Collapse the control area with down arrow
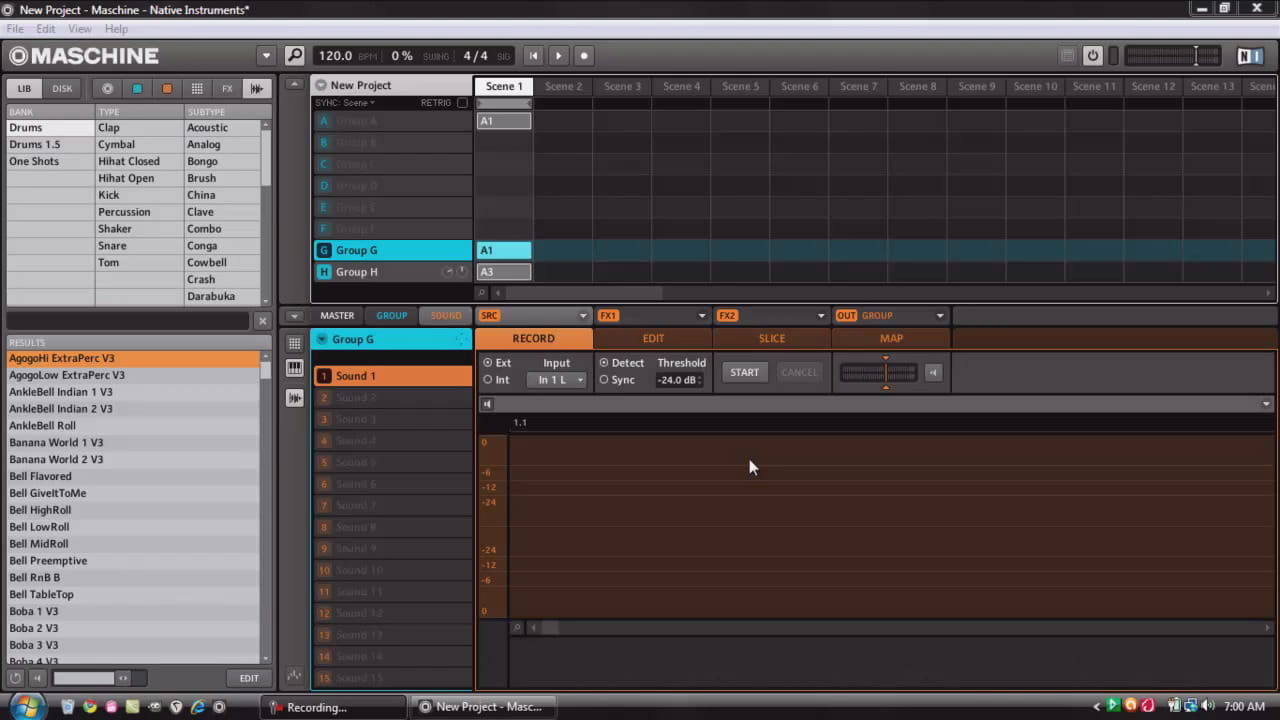 click(x=294, y=316)
